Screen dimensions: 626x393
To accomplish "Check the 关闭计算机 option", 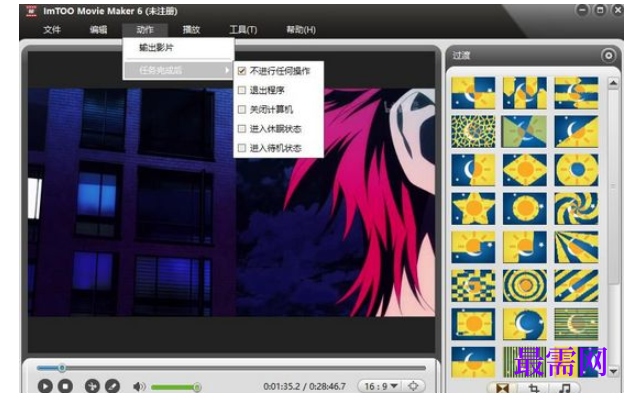I will 242,109.
